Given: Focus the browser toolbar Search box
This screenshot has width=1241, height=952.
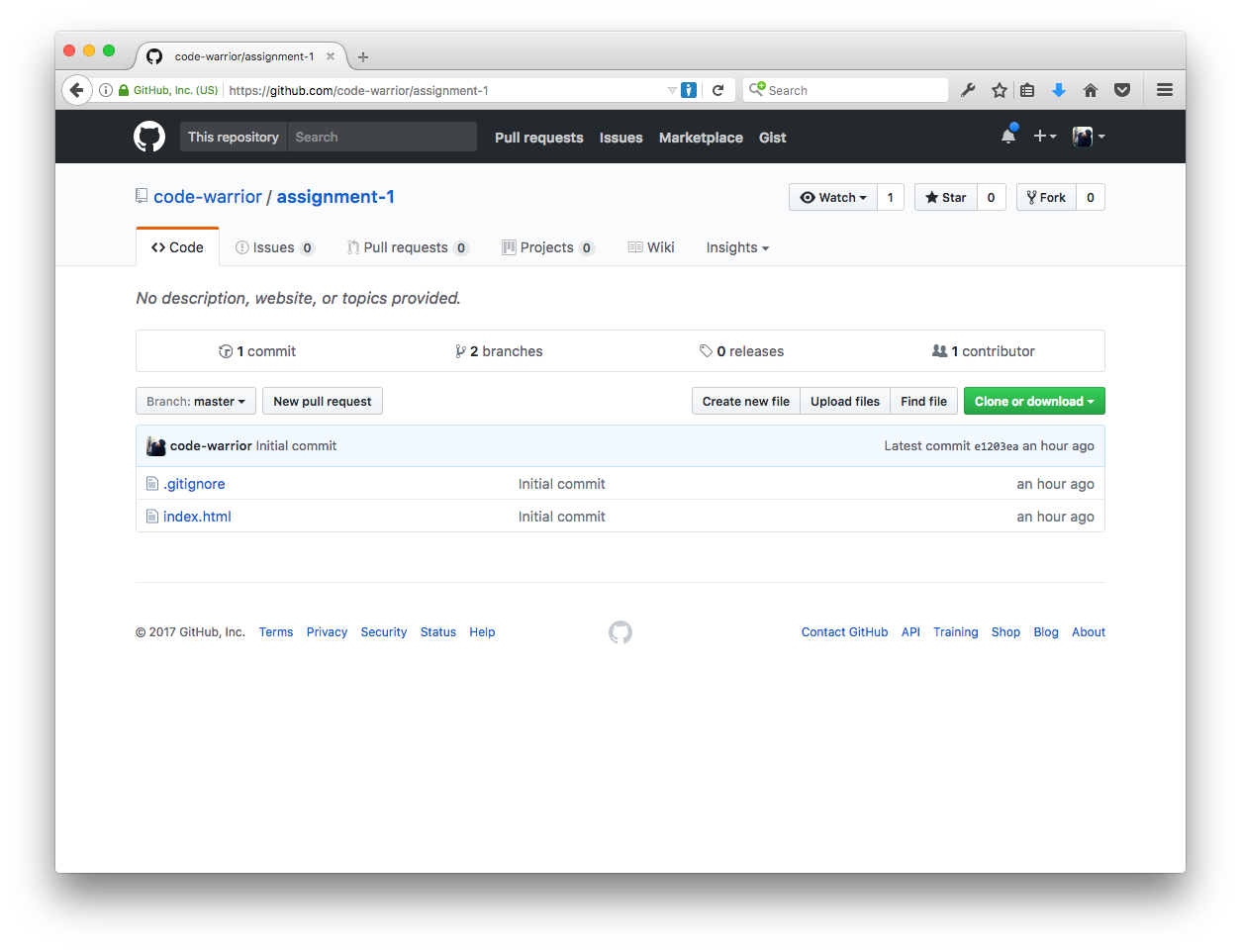Looking at the screenshot, I should 846,90.
